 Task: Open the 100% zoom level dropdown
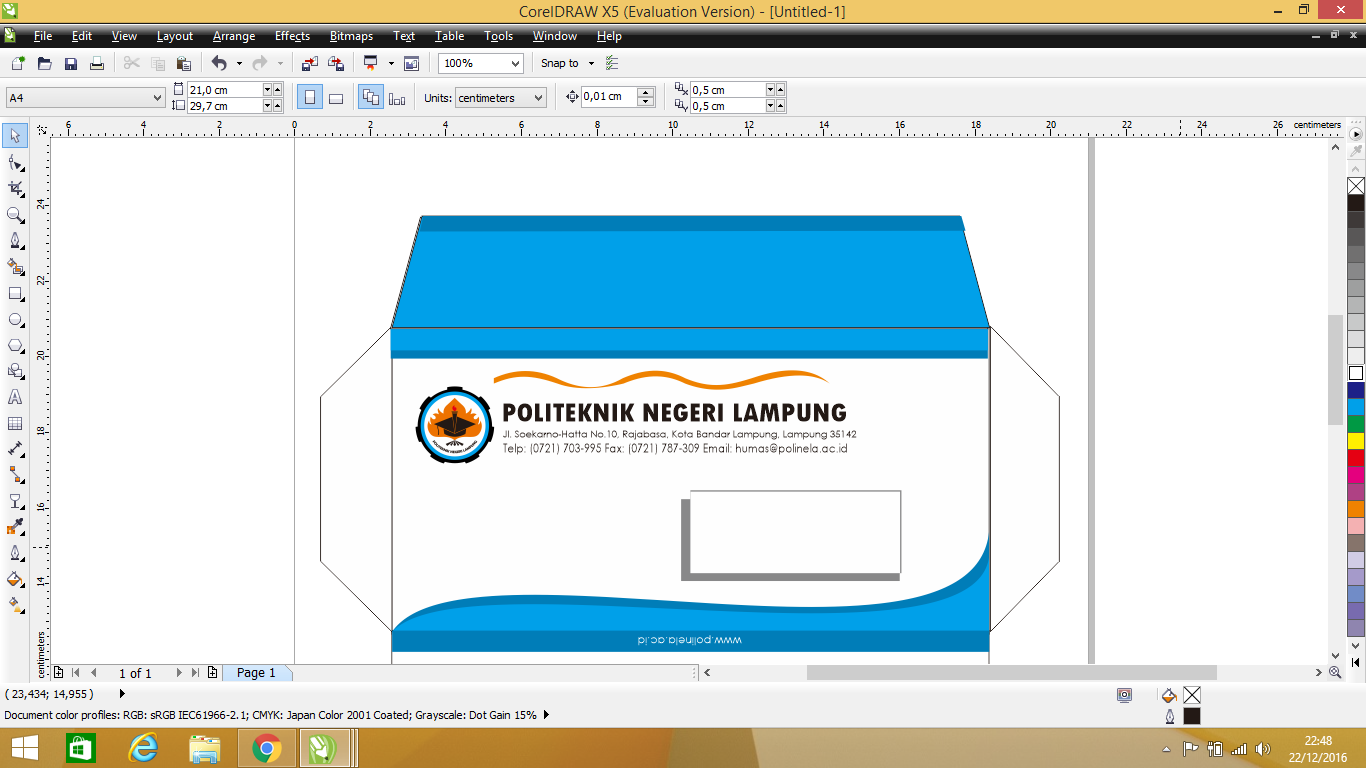click(x=516, y=63)
